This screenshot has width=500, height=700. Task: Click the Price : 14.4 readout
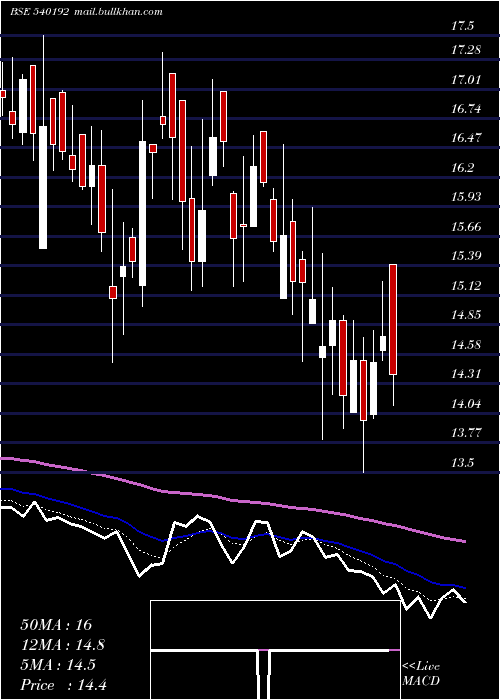point(63,685)
